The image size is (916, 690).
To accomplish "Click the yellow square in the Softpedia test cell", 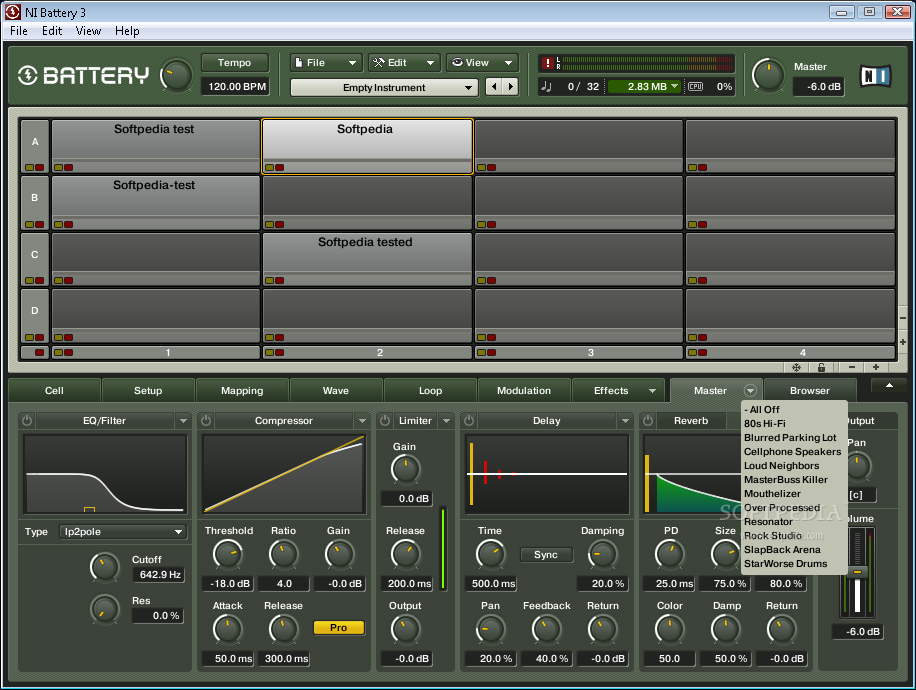I will (x=58, y=168).
